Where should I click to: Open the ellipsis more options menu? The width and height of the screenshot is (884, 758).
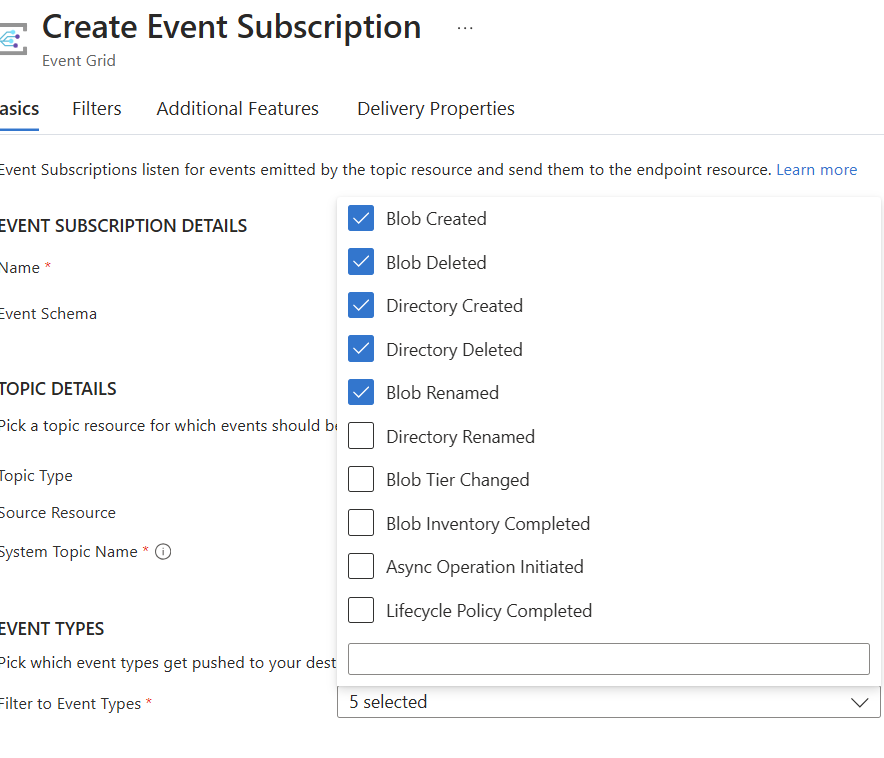tap(465, 28)
